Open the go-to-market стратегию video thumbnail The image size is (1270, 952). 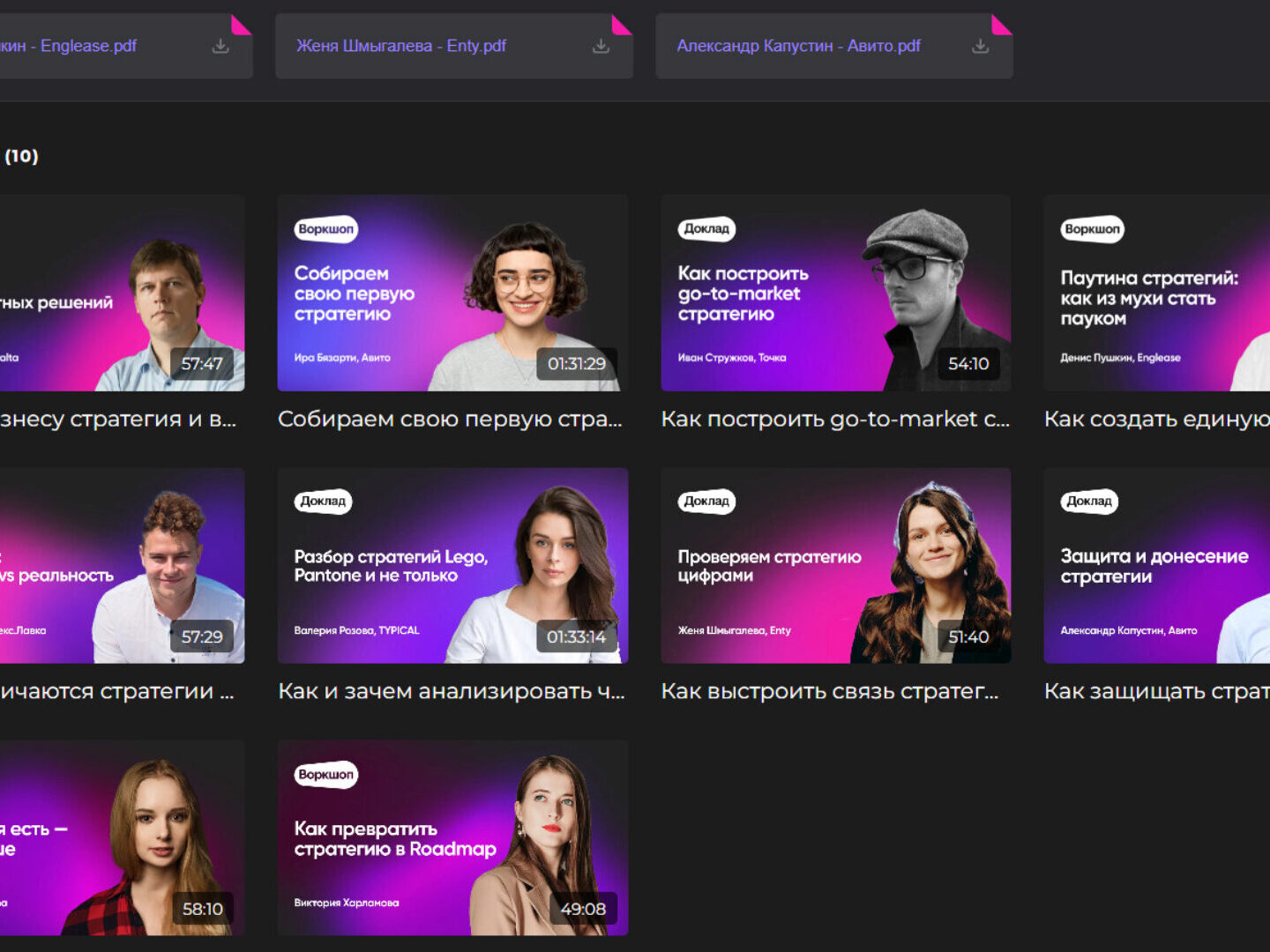point(835,293)
